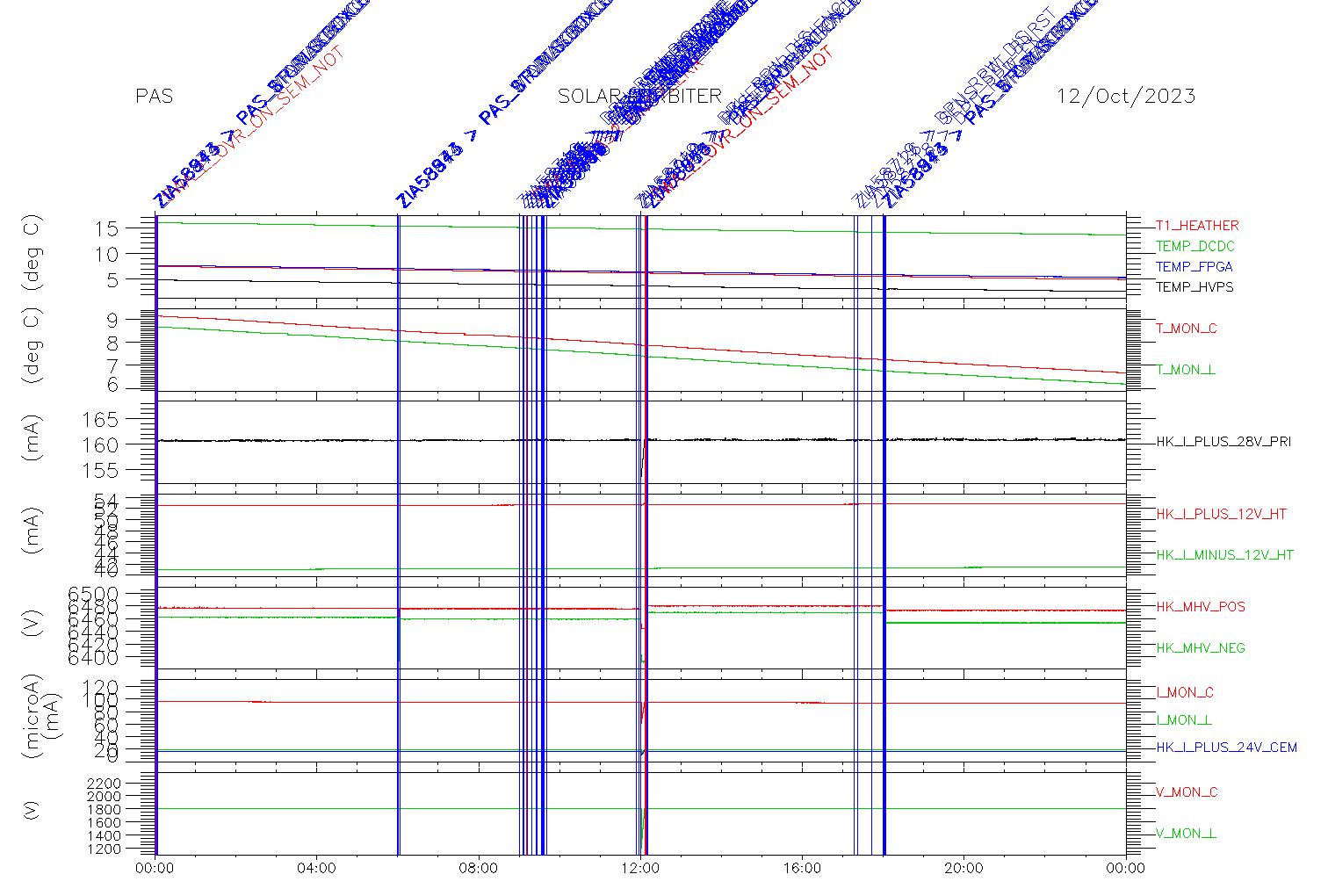Click the 7 tick on the T_MON axis

tap(113, 365)
